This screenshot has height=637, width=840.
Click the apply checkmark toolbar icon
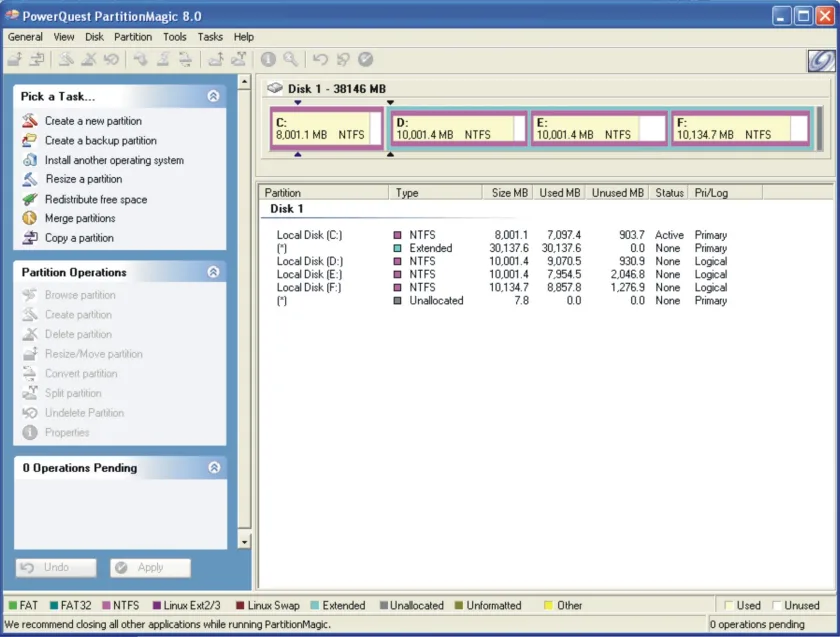tap(365, 59)
